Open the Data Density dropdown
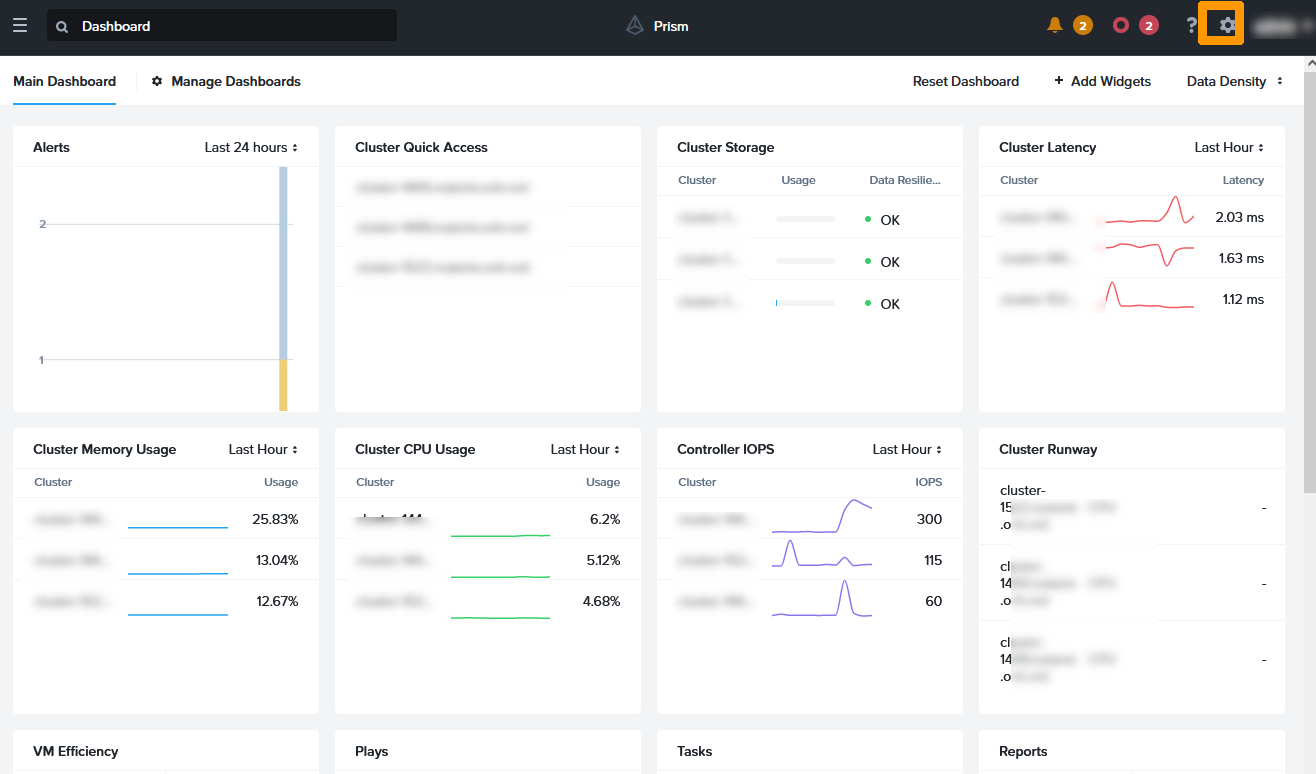1316x774 pixels. pos(1234,81)
